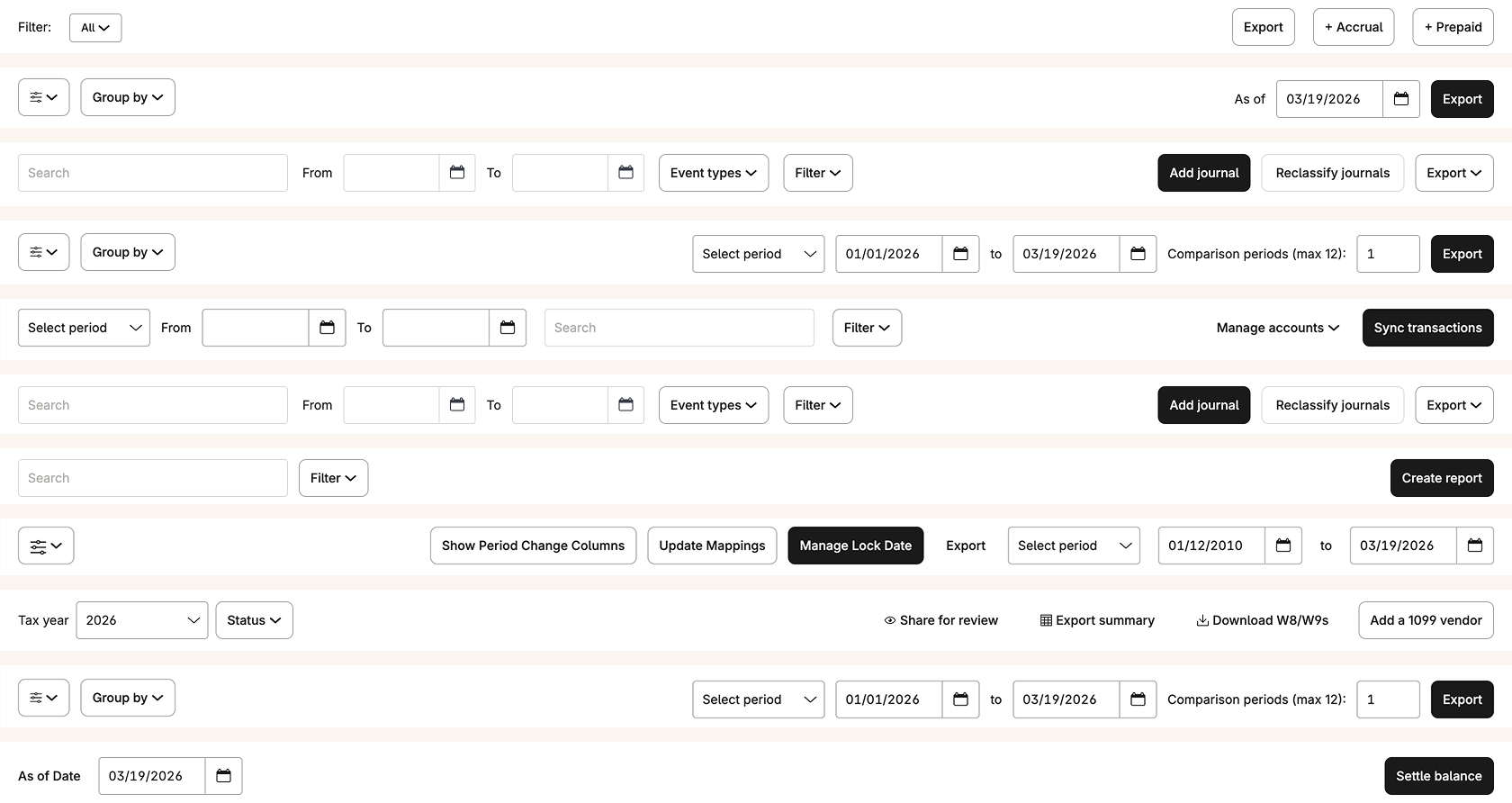The image size is (1512, 803).
Task: Open Manage Lock Date
Action: (855, 546)
